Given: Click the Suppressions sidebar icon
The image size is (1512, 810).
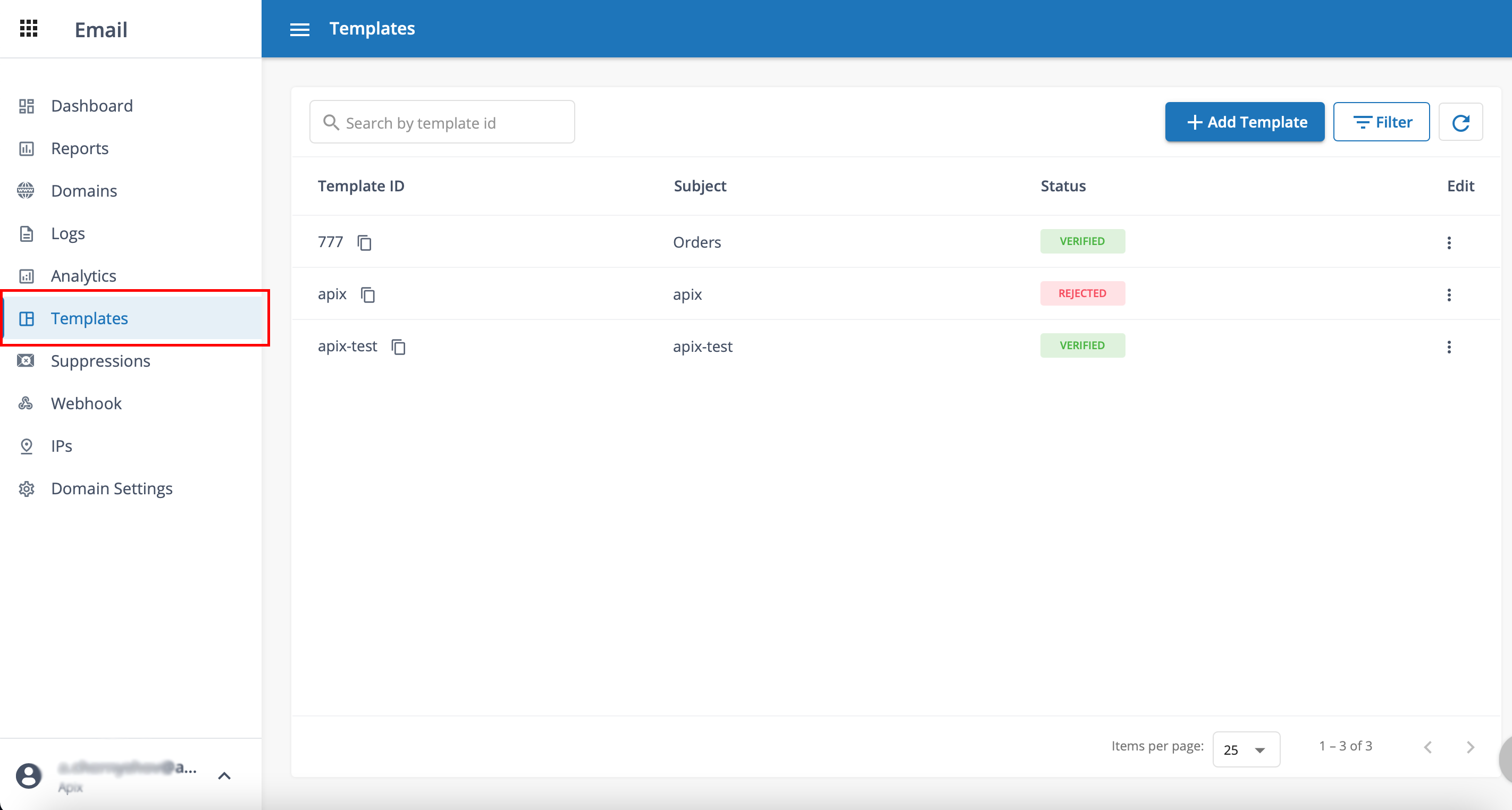Looking at the screenshot, I should point(27,361).
